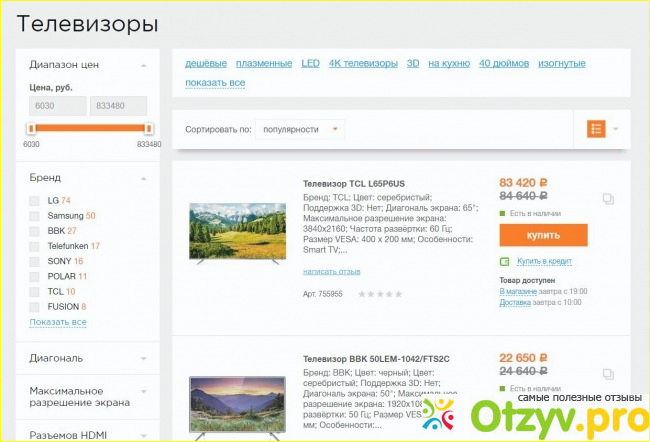Select the Telefunken brand filter
This screenshot has height=442, width=650.
pyautogui.click(x=37, y=245)
